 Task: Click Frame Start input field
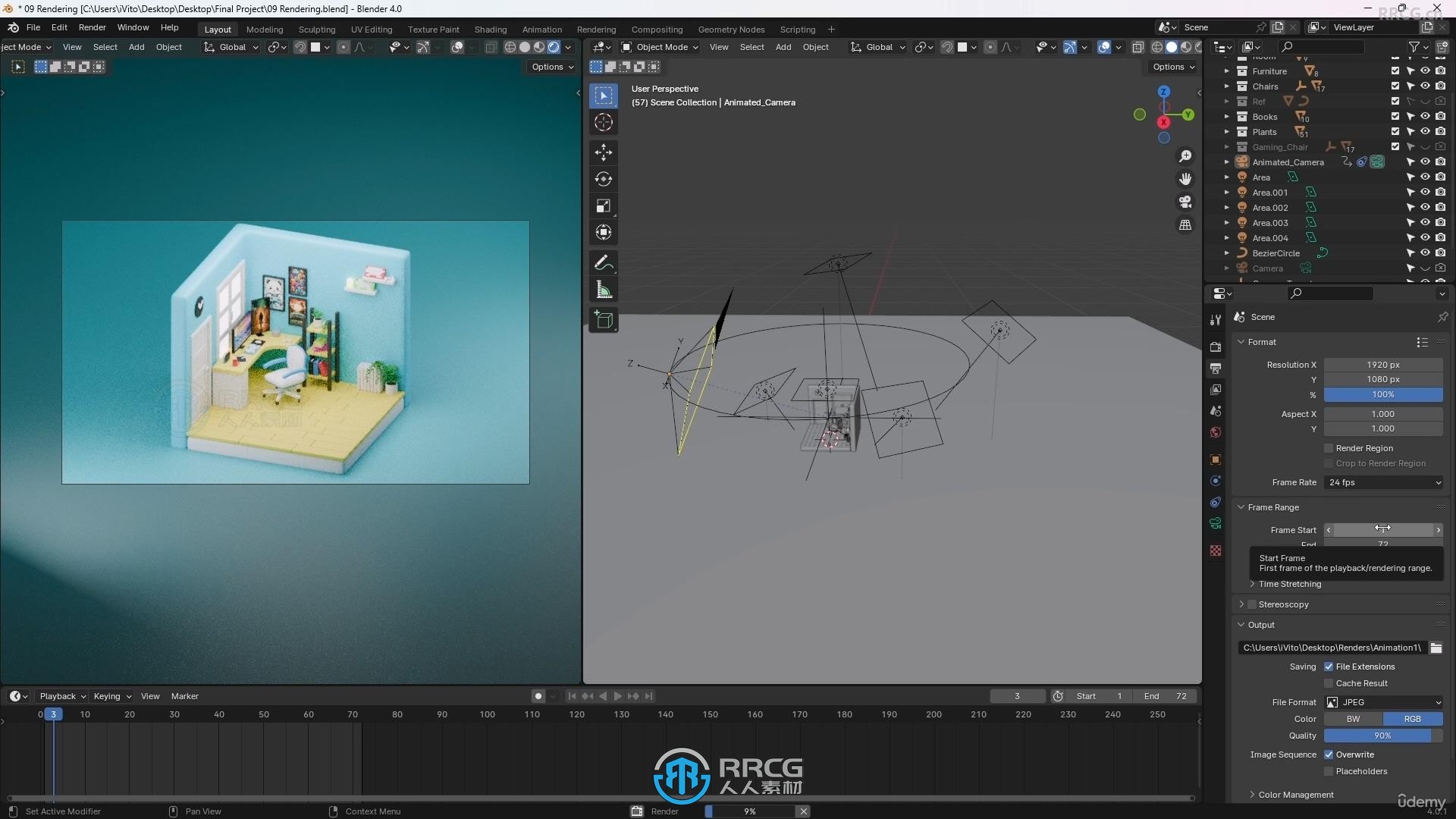(1383, 529)
